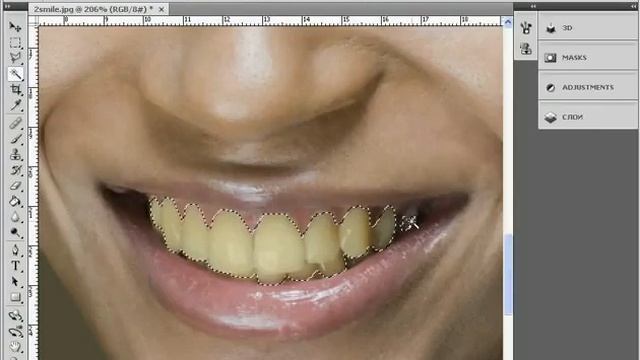The height and width of the screenshot is (360, 640).
Task: Select the Move tool
Action: 15,27
